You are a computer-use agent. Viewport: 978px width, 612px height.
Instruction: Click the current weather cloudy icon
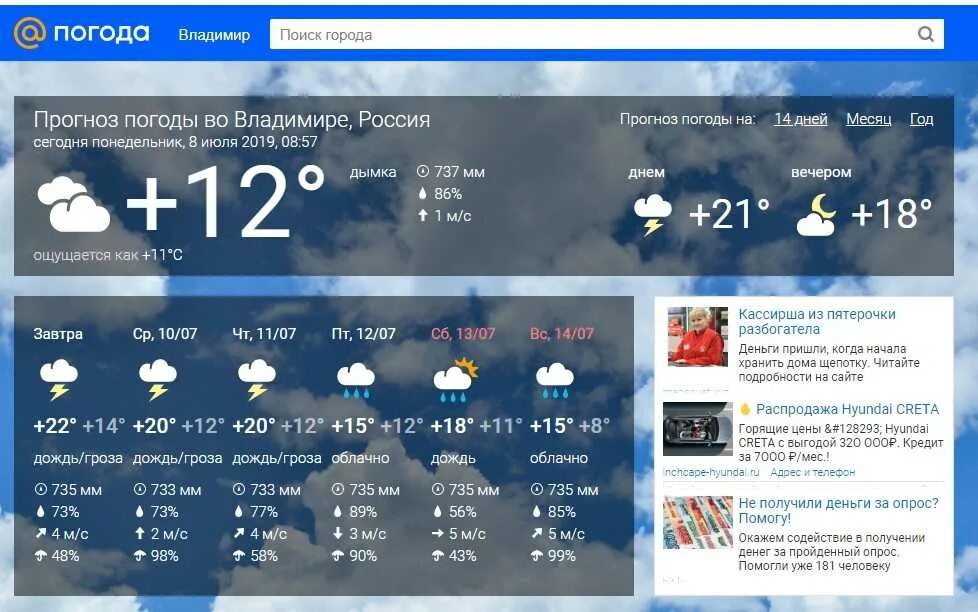coord(74,204)
